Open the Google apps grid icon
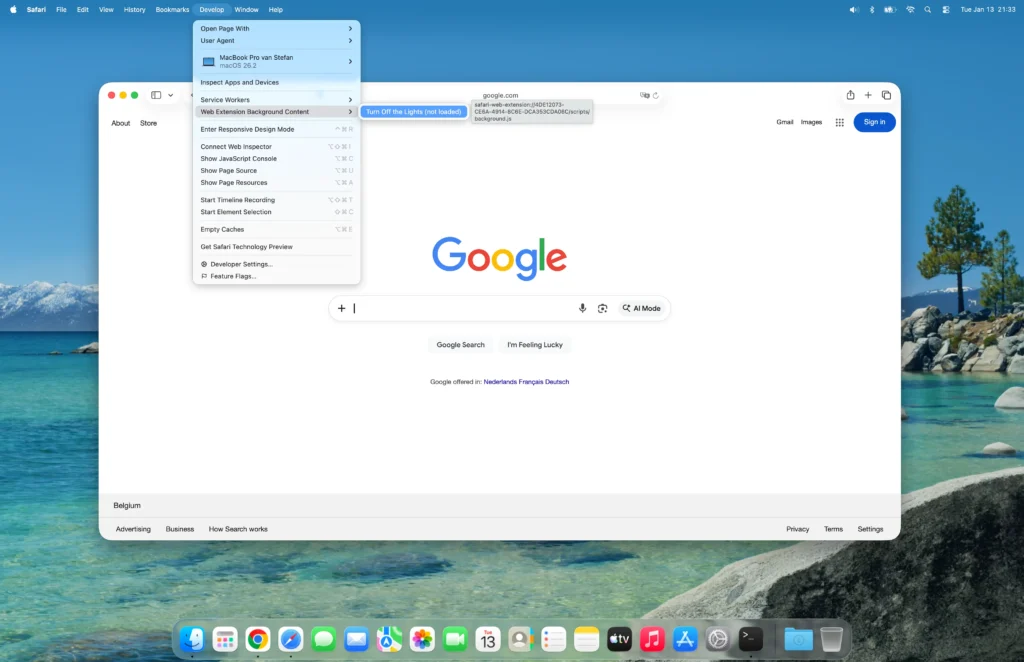Screen dimensions: 1024x662 839,121
